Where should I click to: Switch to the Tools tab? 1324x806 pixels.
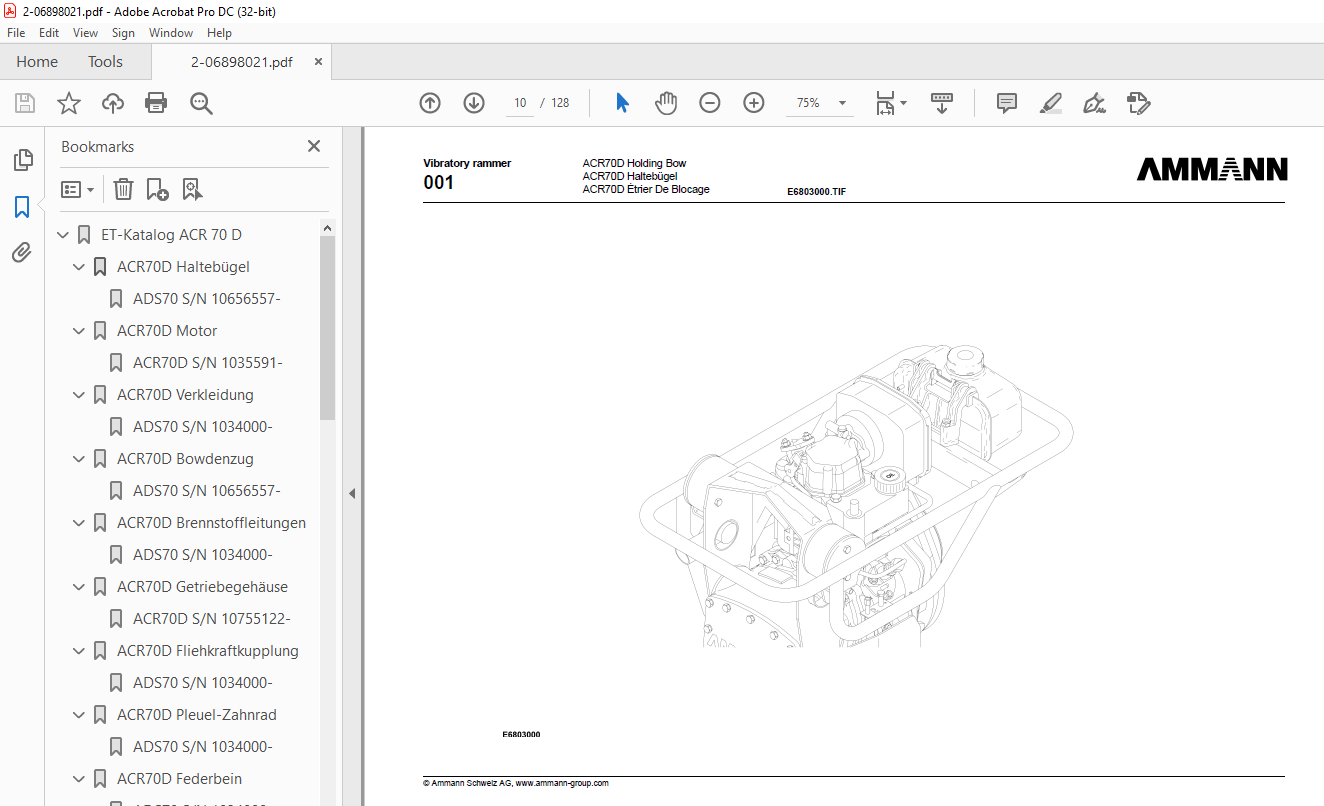coord(105,62)
